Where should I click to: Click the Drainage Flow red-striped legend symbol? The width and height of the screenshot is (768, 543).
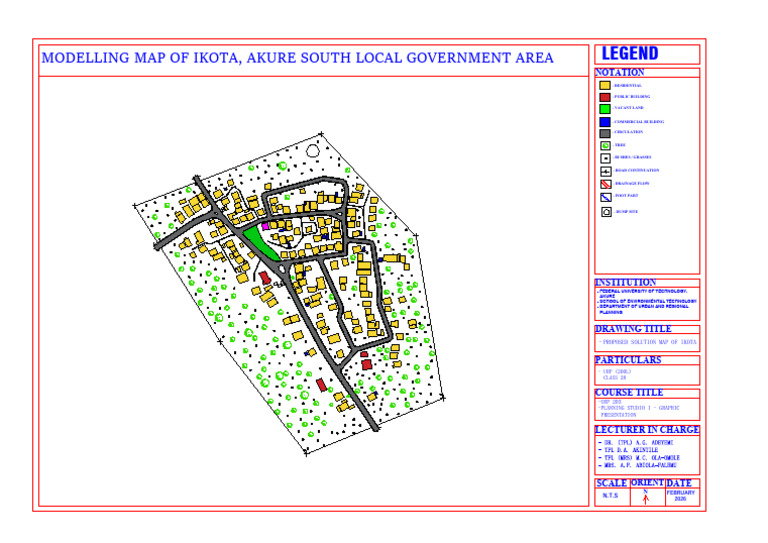click(x=606, y=184)
